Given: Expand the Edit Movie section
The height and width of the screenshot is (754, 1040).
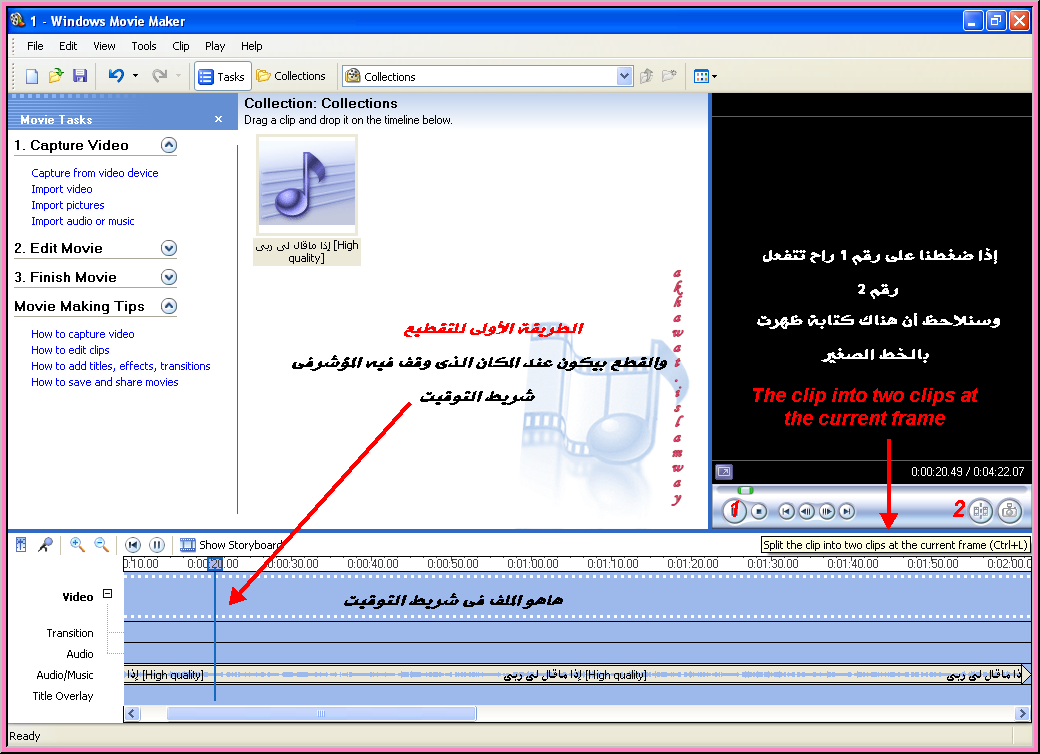Looking at the screenshot, I should pos(169,248).
